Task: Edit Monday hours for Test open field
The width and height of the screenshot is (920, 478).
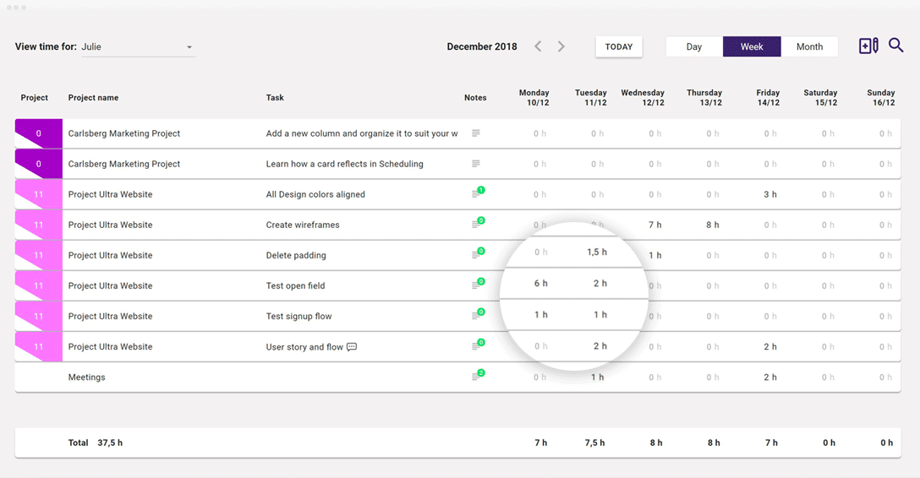Action: click(x=540, y=284)
